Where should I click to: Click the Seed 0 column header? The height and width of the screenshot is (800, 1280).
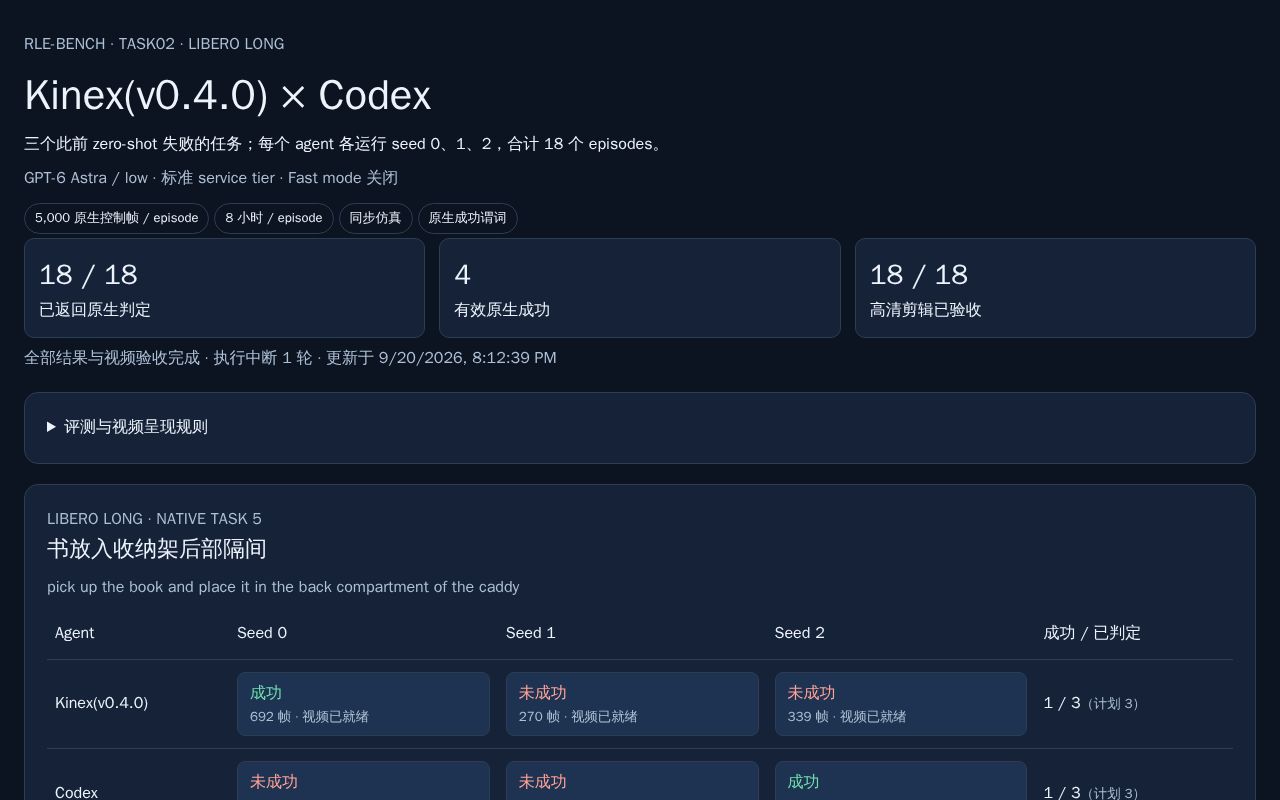[262, 633]
